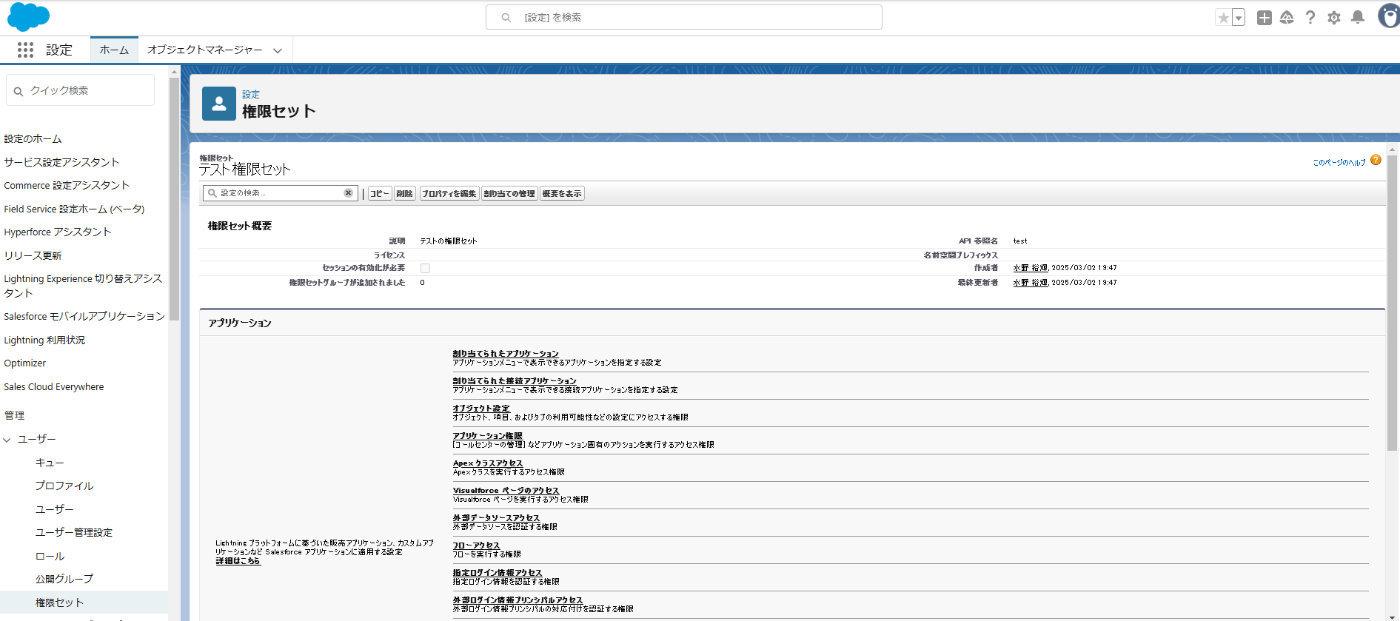
Task: Select 権限セット in sidebar
Action: pyautogui.click(x=60, y=602)
